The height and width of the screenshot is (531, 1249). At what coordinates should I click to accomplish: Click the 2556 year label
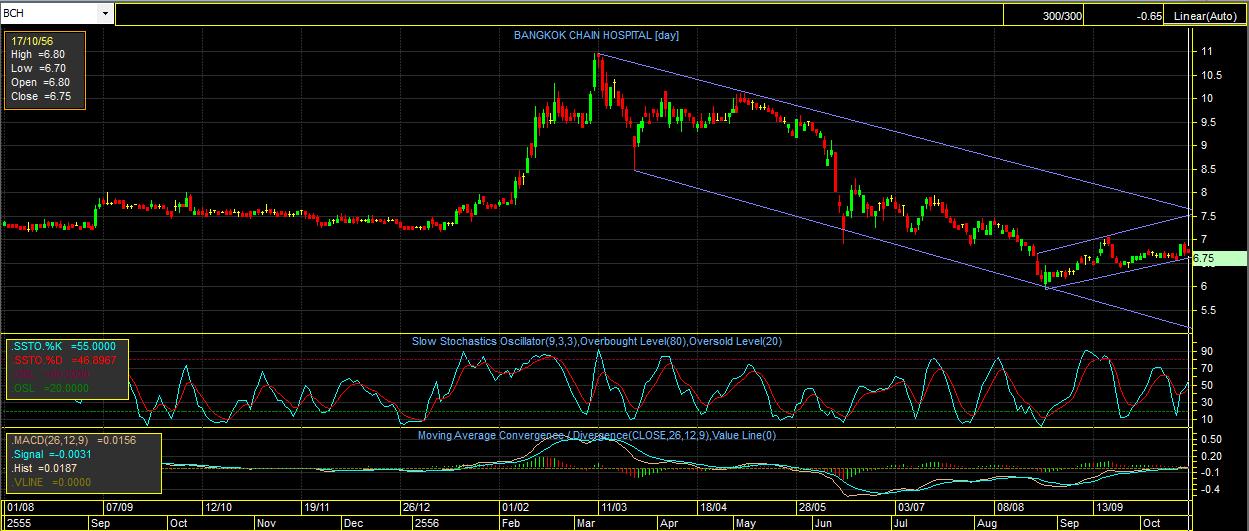click(428, 523)
